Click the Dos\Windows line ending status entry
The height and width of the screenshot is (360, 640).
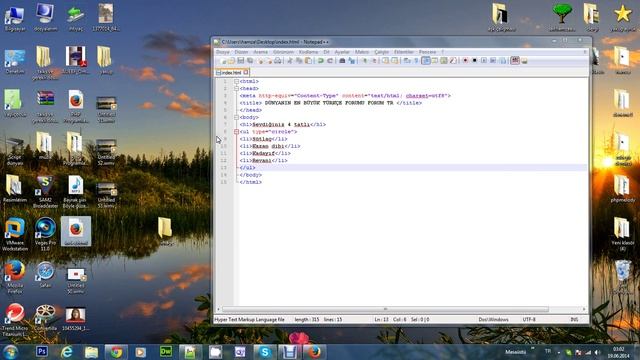click(x=493, y=320)
